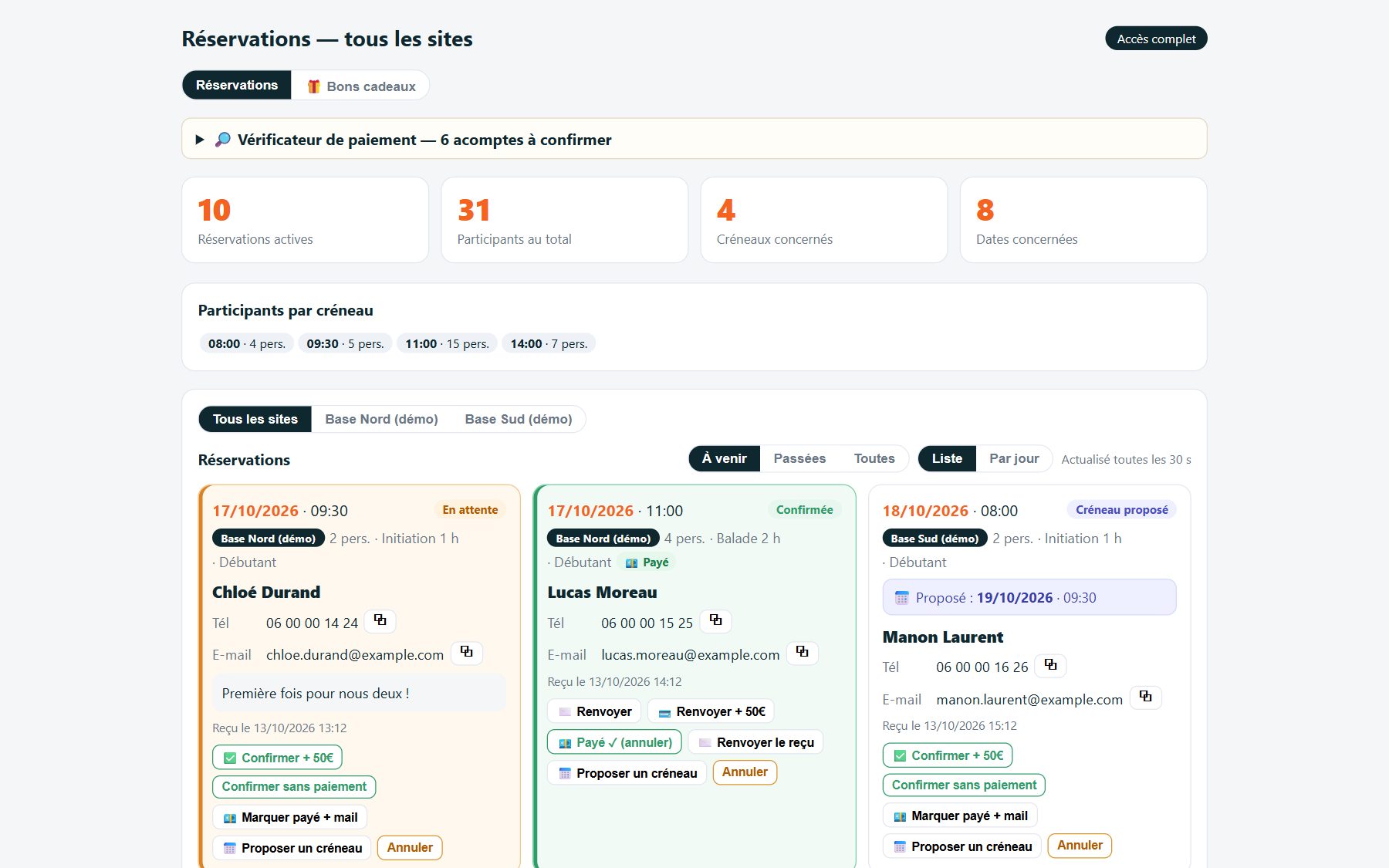Copy lucas.moreau@example.com email address
This screenshot has width=1389, height=868.
pos(802,653)
